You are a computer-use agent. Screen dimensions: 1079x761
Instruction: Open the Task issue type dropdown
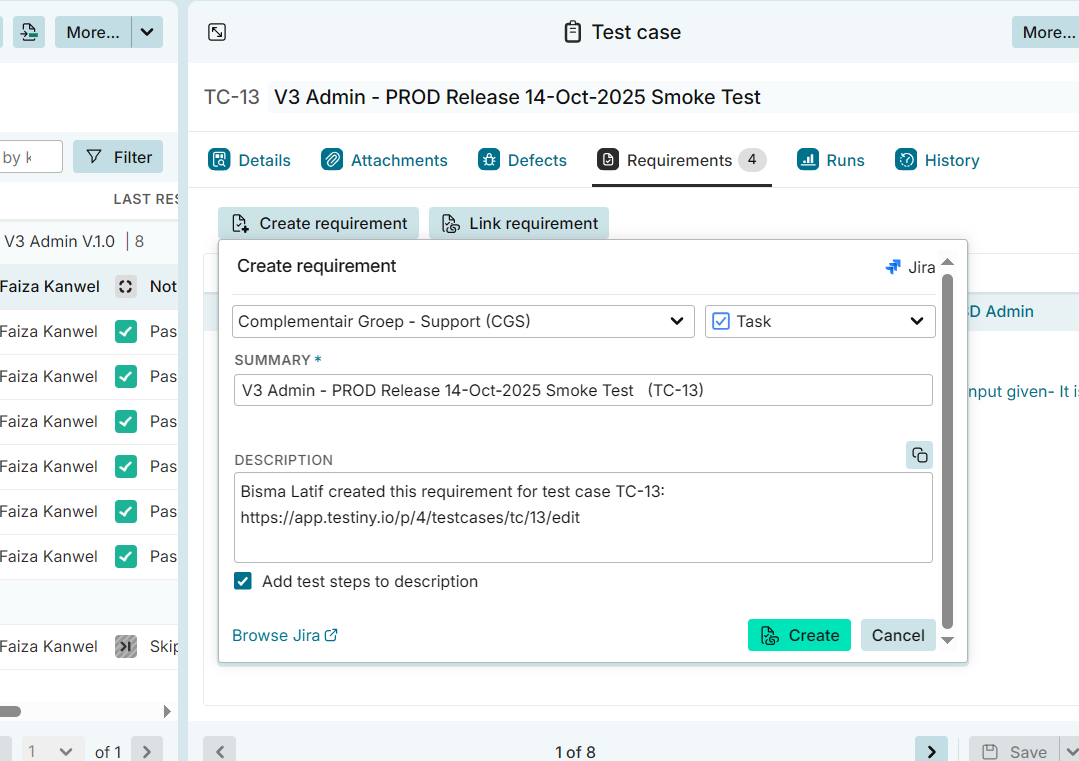point(820,321)
